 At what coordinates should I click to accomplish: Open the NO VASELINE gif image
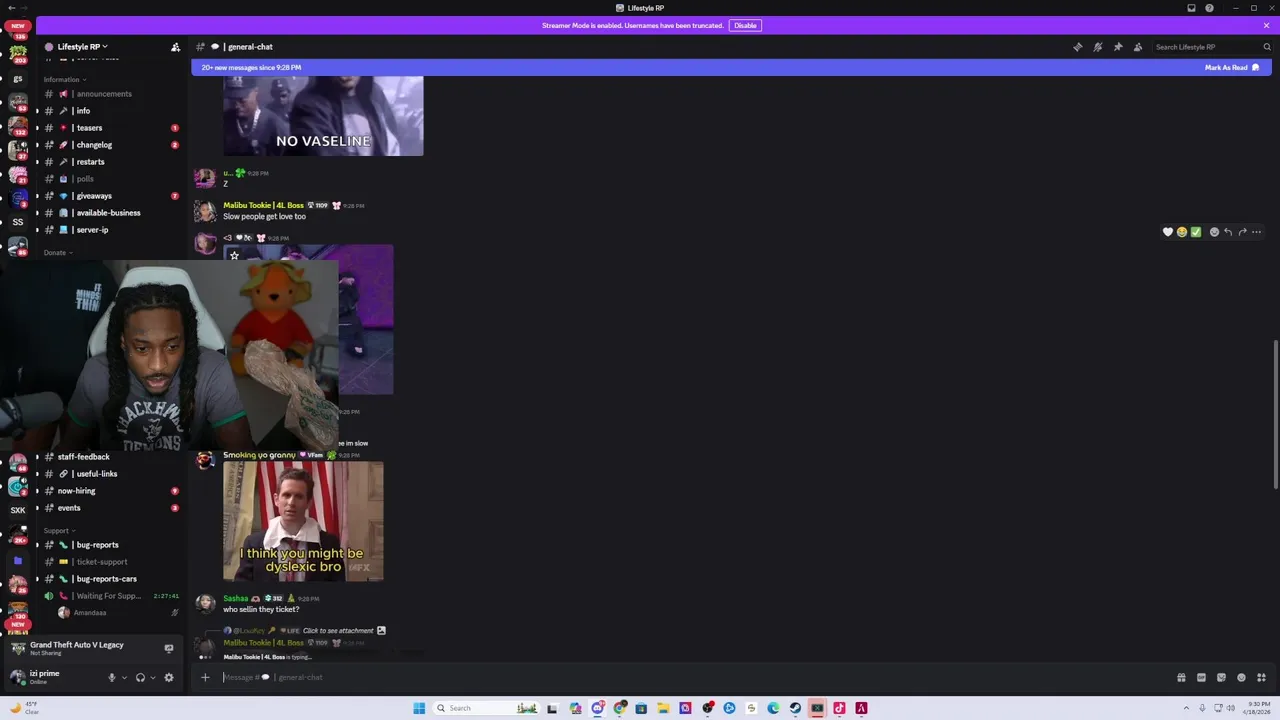click(x=323, y=116)
